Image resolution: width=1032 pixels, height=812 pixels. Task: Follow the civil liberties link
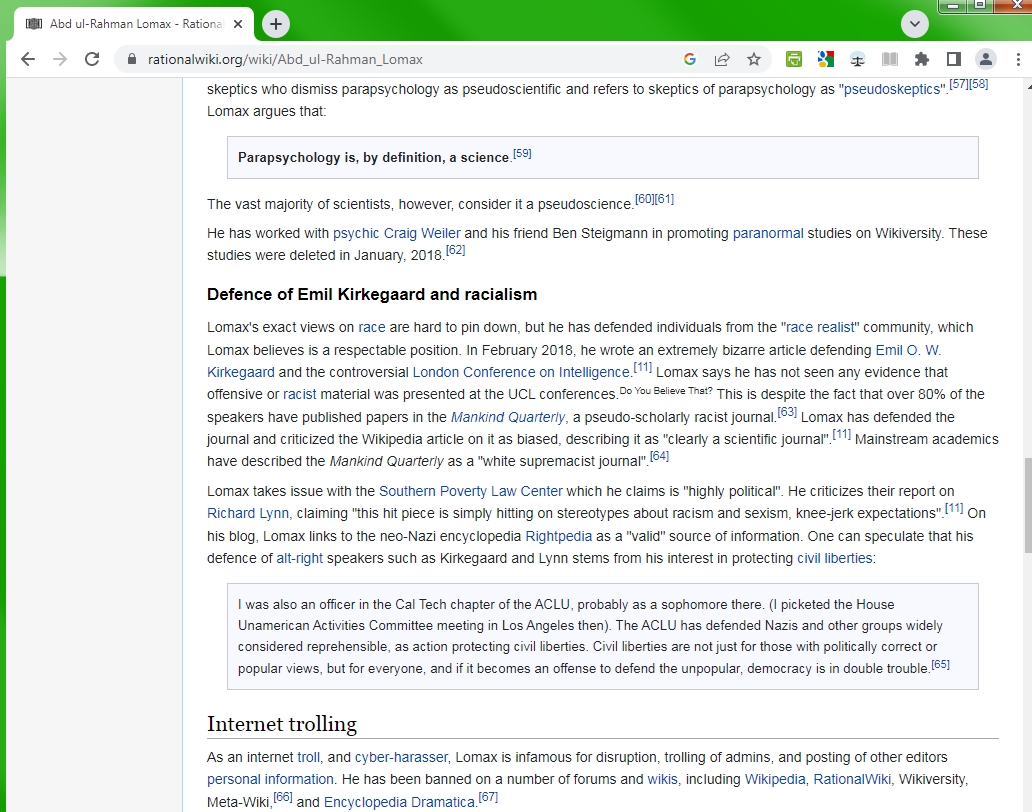[835, 558]
